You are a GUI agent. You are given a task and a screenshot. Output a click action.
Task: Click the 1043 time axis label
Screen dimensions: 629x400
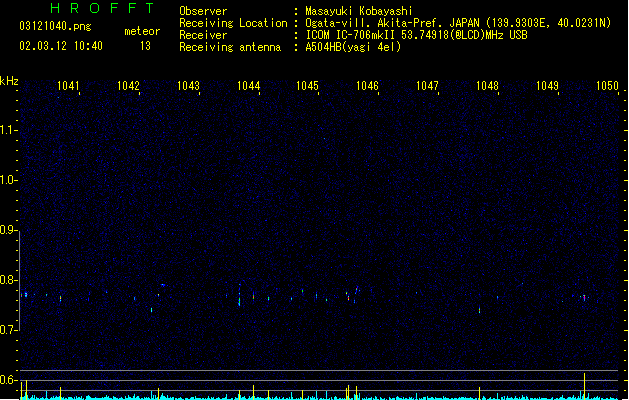click(x=188, y=86)
